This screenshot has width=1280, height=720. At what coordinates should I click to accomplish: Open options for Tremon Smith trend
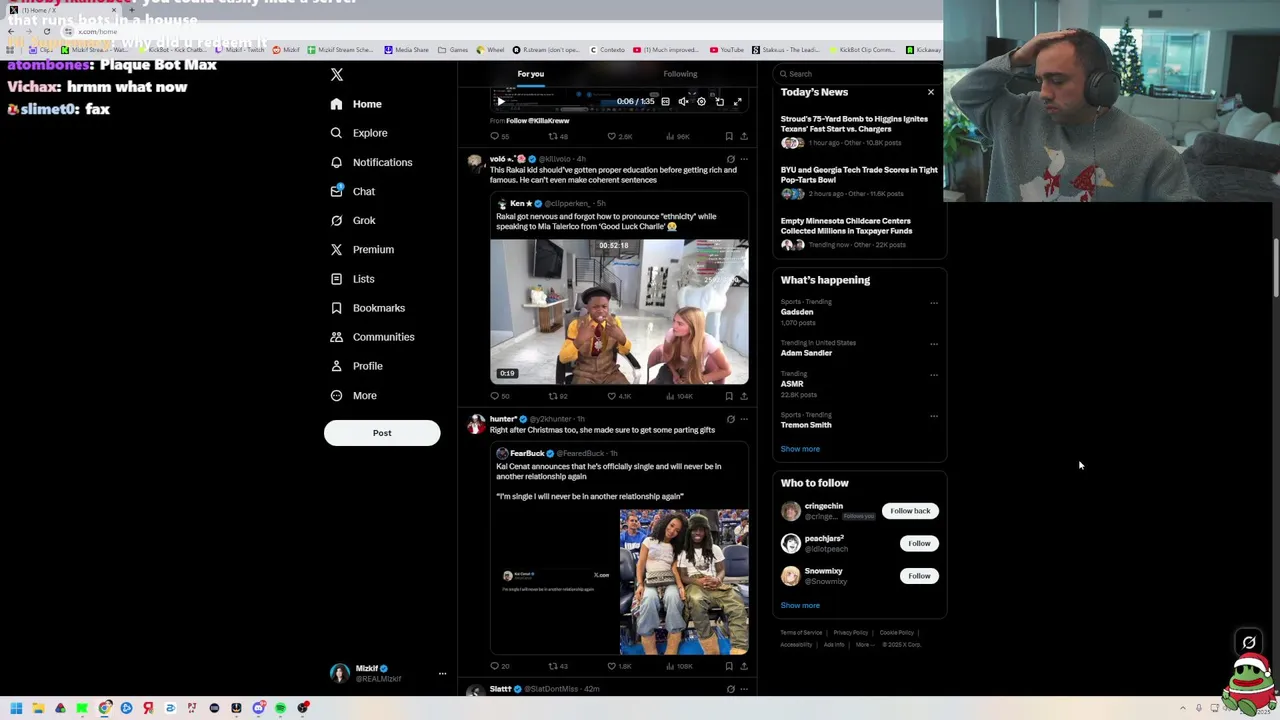pyautogui.click(x=934, y=416)
